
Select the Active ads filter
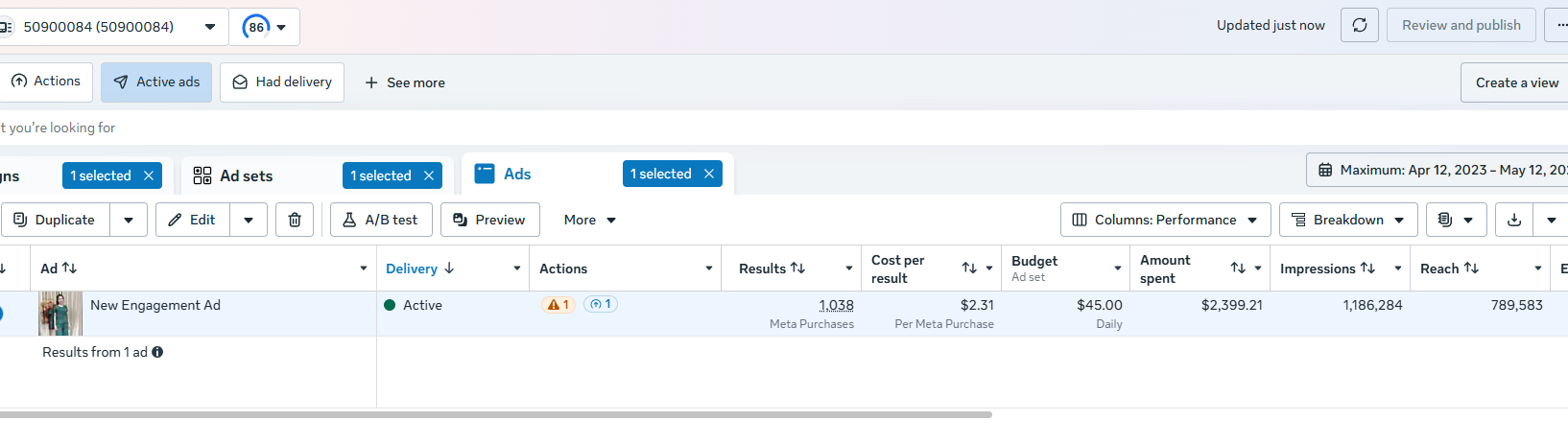point(156,82)
